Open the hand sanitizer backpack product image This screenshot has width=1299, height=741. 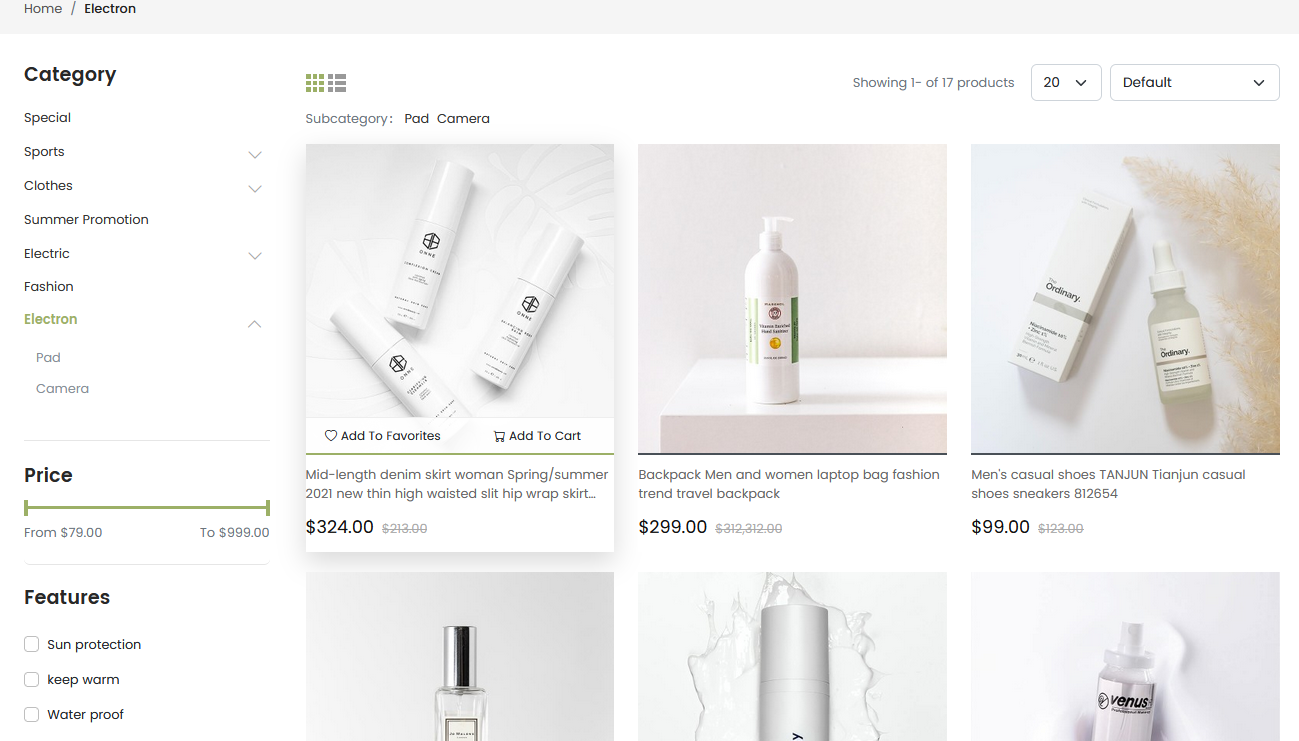[x=792, y=299]
